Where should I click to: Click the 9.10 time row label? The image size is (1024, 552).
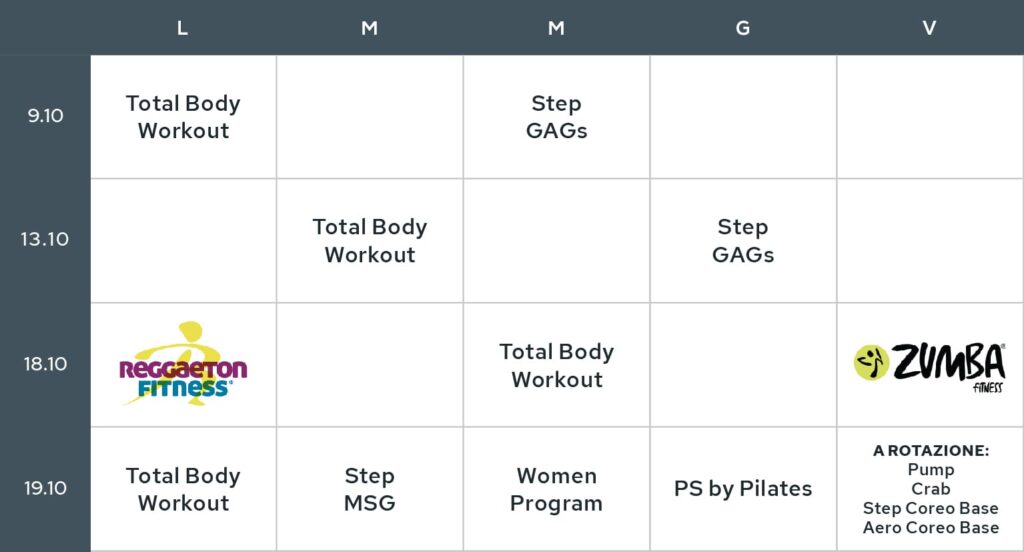(x=45, y=116)
